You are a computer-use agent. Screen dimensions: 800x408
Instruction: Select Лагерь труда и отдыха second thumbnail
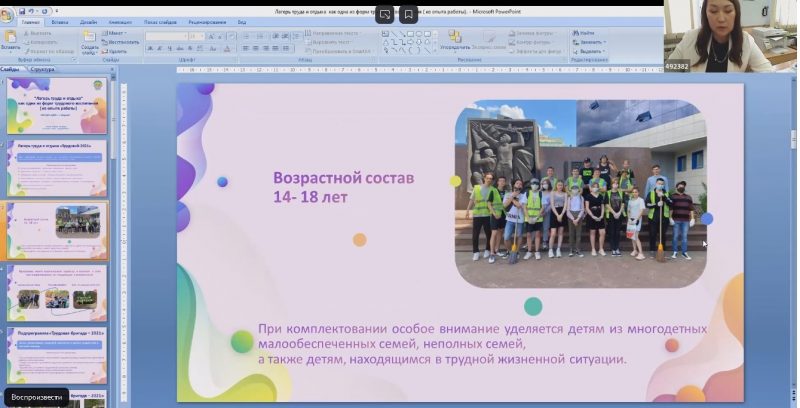(57, 168)
